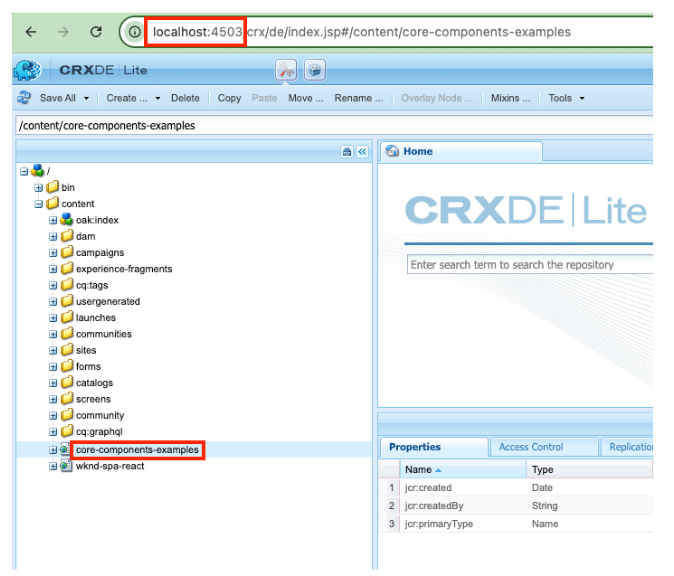Click the Home tab house icon

pyautogui.click(x=392, y=151)
